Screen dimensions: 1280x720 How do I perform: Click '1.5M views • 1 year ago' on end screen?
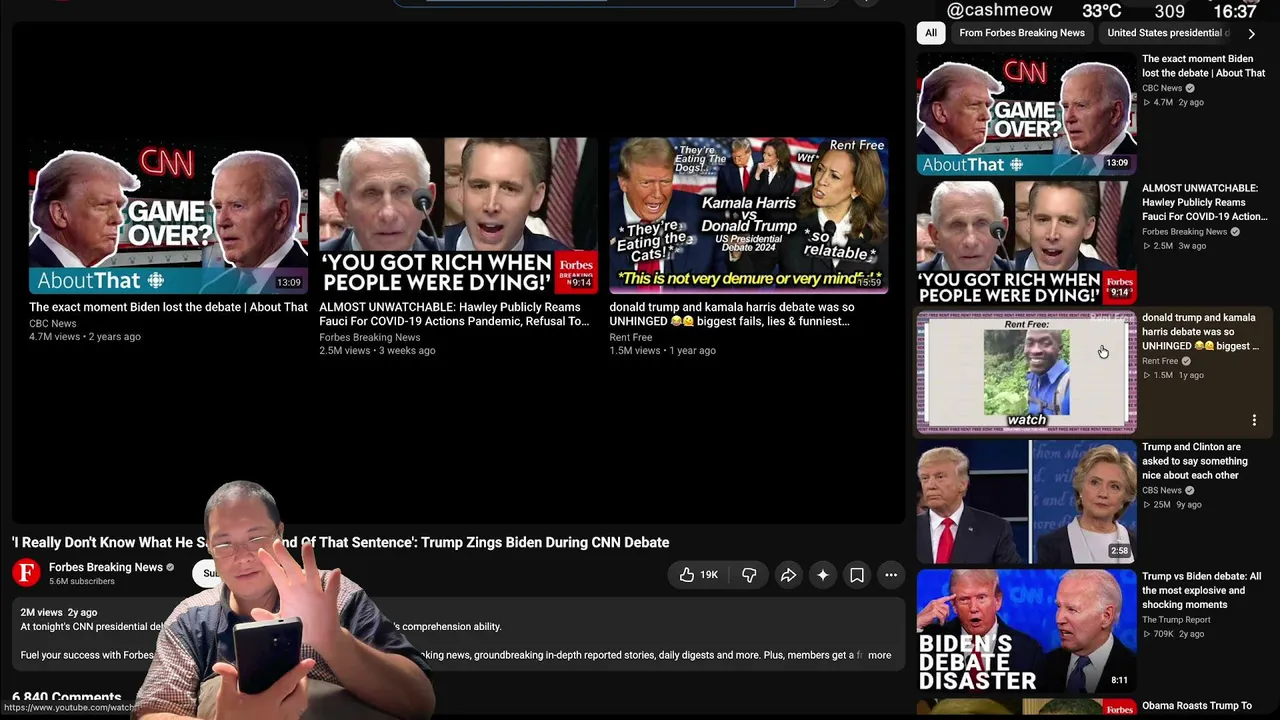tap(663, 351)
